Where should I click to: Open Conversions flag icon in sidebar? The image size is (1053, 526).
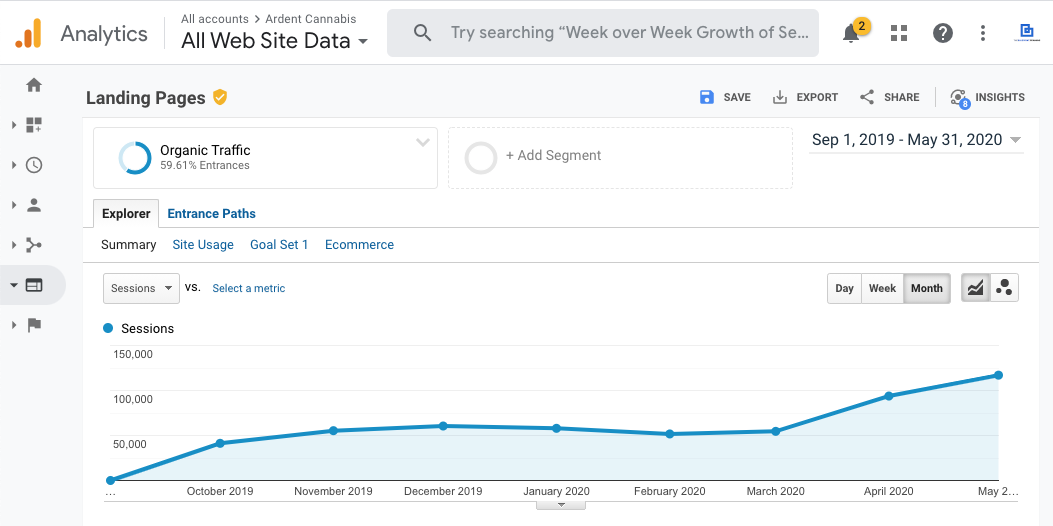pos(34,325)
